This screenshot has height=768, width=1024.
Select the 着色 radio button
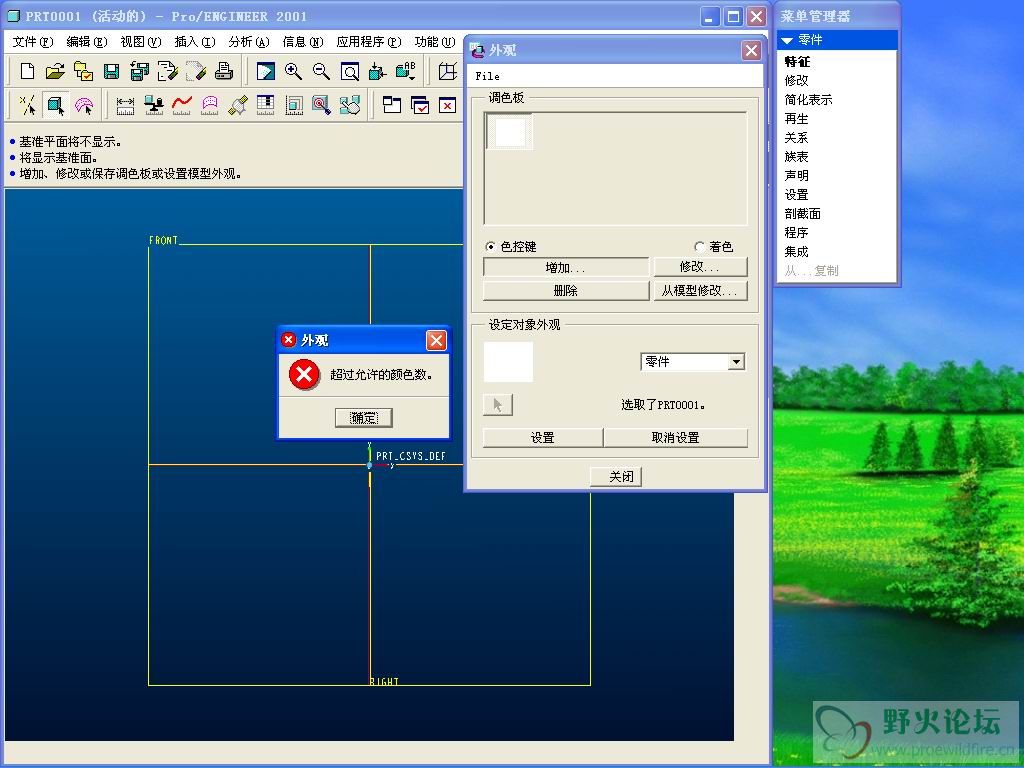point(699,246)
